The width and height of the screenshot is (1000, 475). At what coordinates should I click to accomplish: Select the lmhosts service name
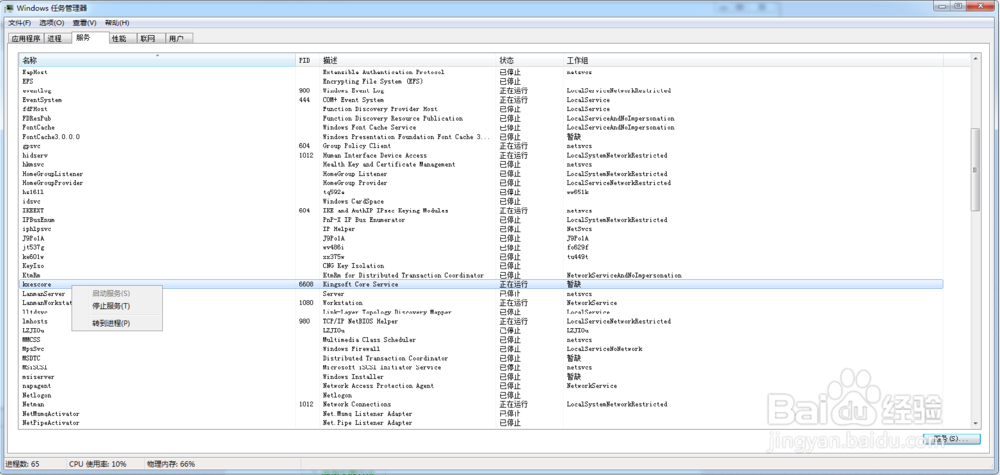[35, 322]
